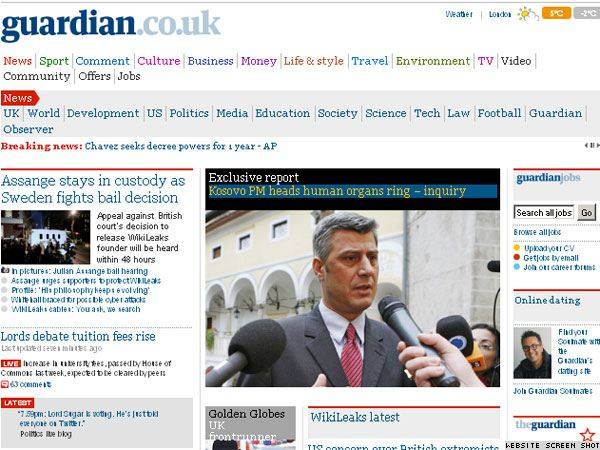Click theguardian logo at bottom right
The height and width of the screenshot is (450, 600).
(x=545, y=425)
